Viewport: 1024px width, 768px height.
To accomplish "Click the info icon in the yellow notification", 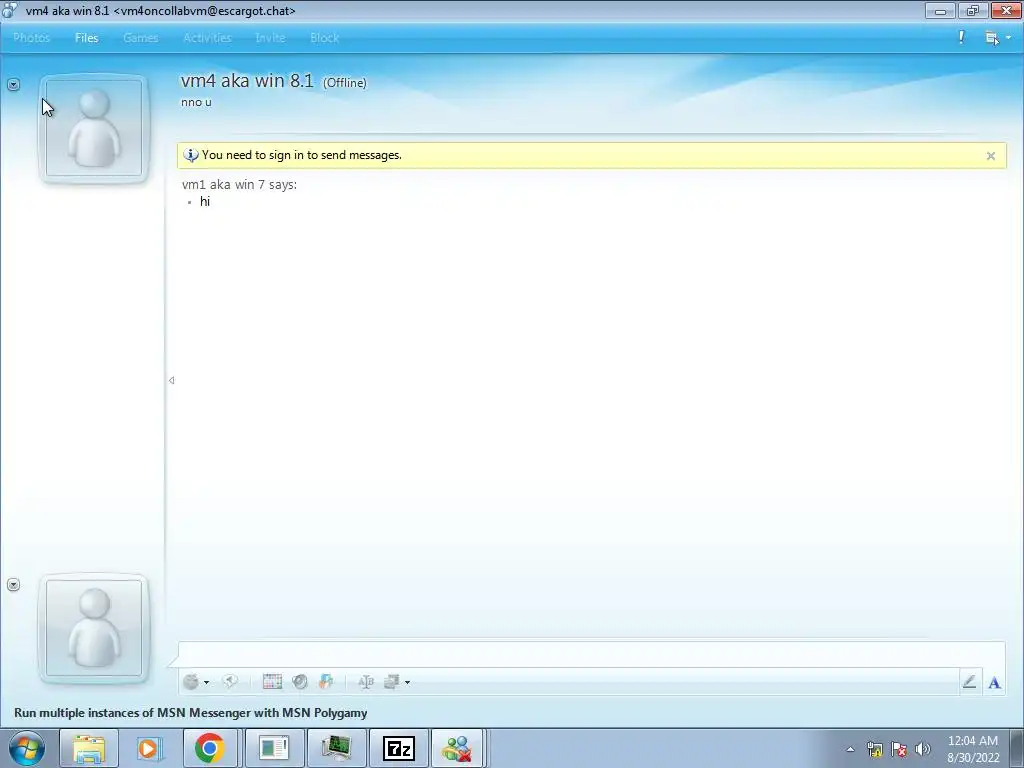I will 191,155.
